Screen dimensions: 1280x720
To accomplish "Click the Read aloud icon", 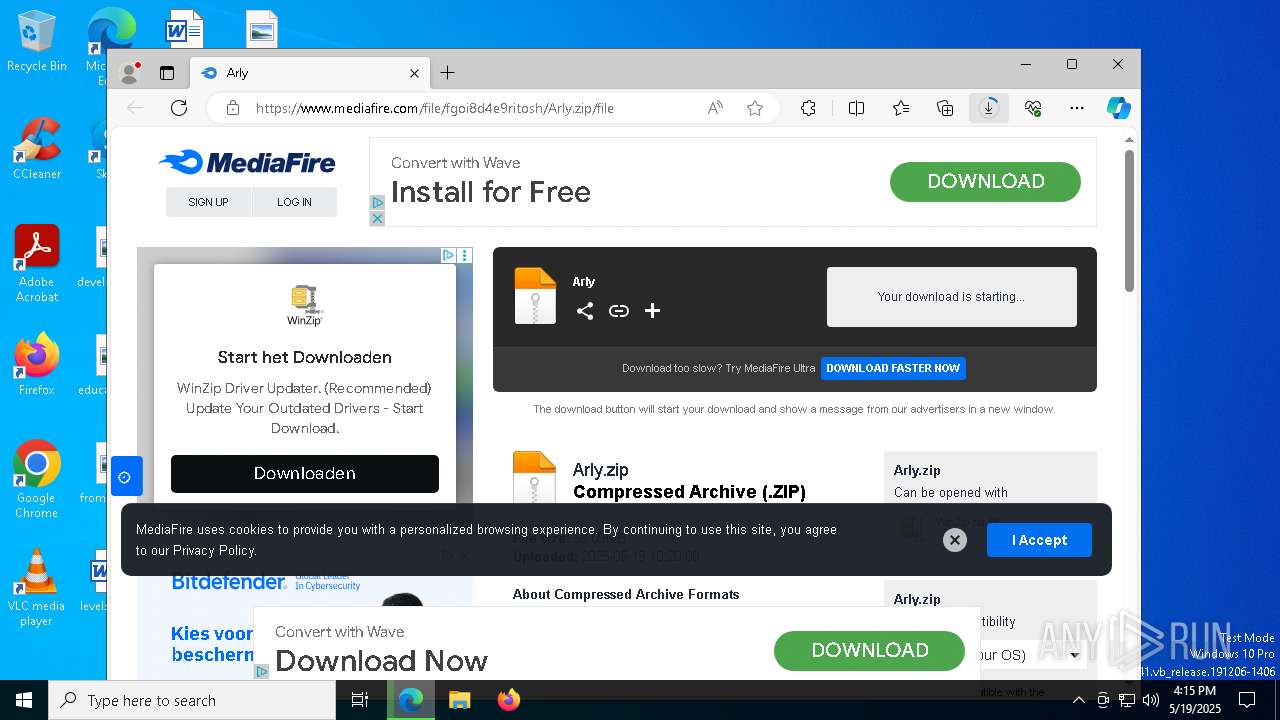I will pyautogui.click(x=715, y=108).
